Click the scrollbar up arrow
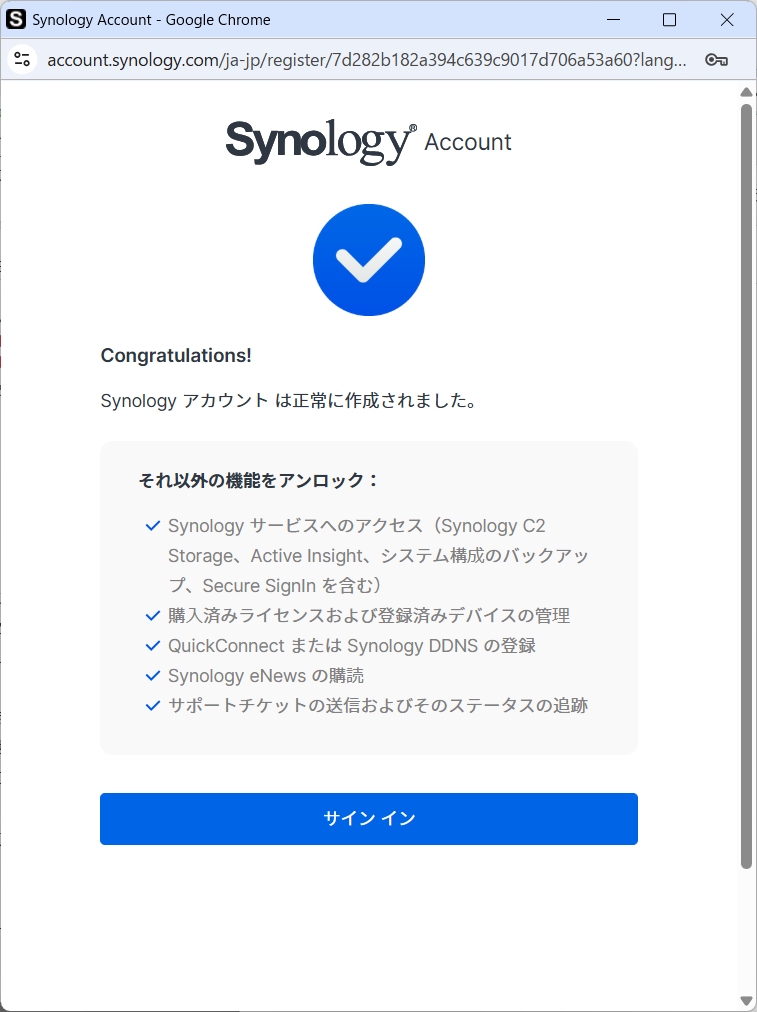The width and height of the screenshot is (757, 1012). [x=746, y=93]
